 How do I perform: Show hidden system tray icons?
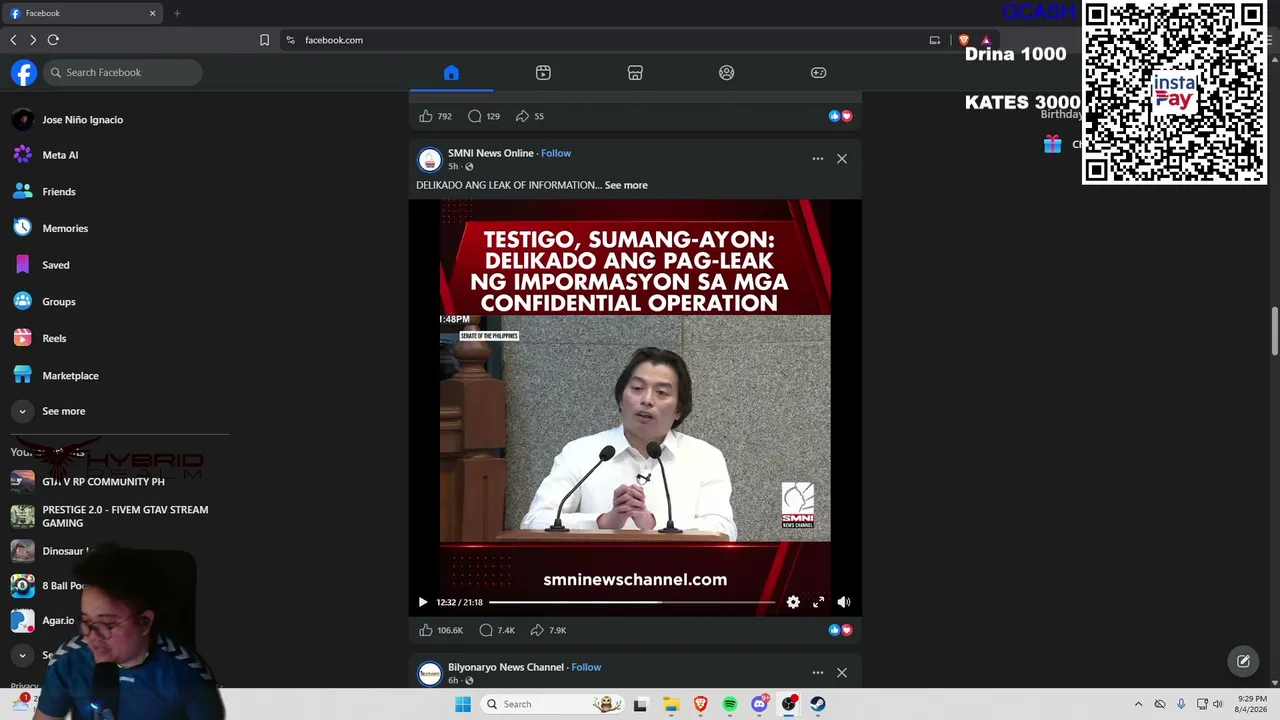pyautogui.click(x=1138, y=704)
